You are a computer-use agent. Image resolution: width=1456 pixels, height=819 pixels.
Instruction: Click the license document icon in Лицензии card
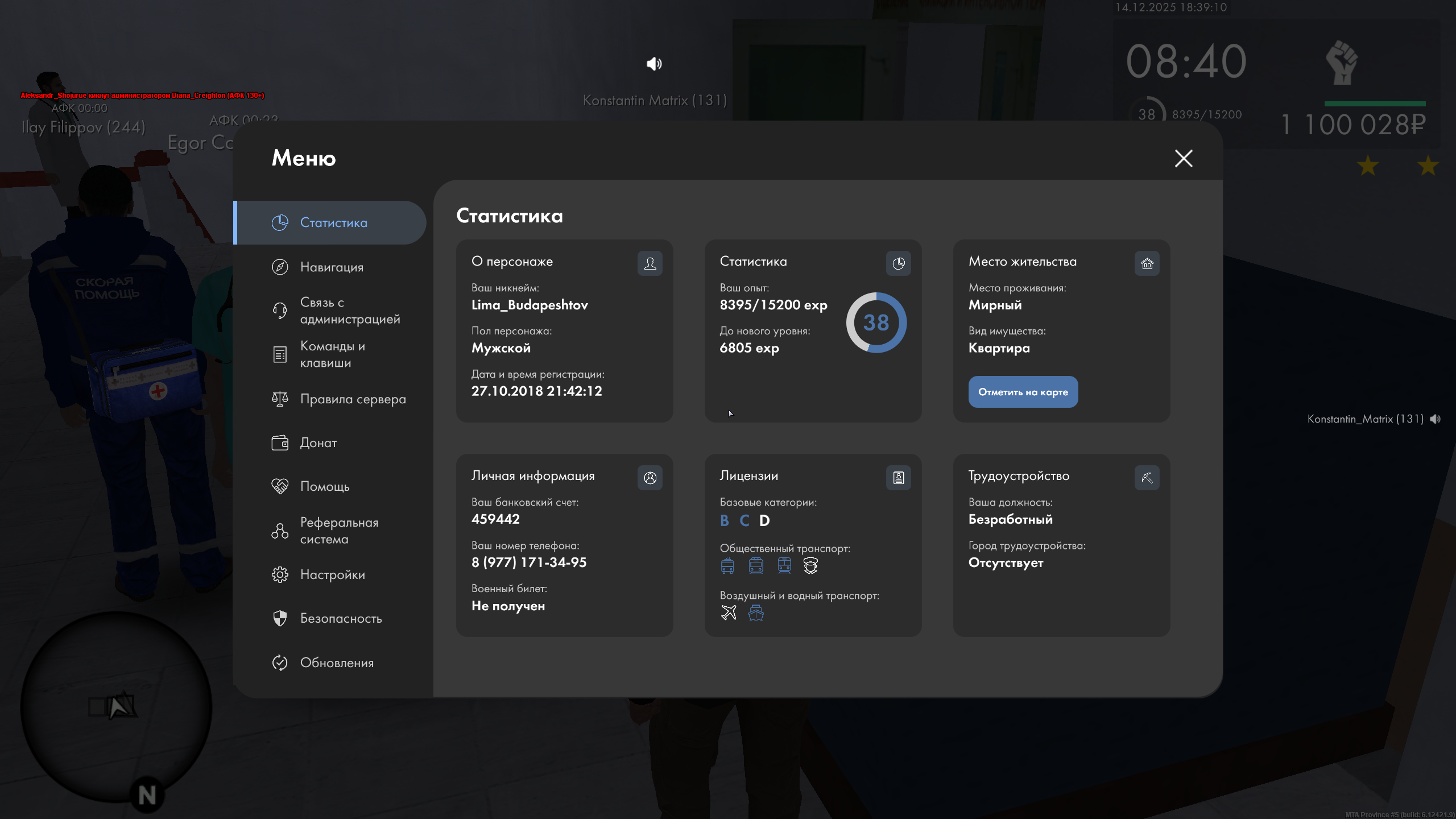(x=898, y=478)
